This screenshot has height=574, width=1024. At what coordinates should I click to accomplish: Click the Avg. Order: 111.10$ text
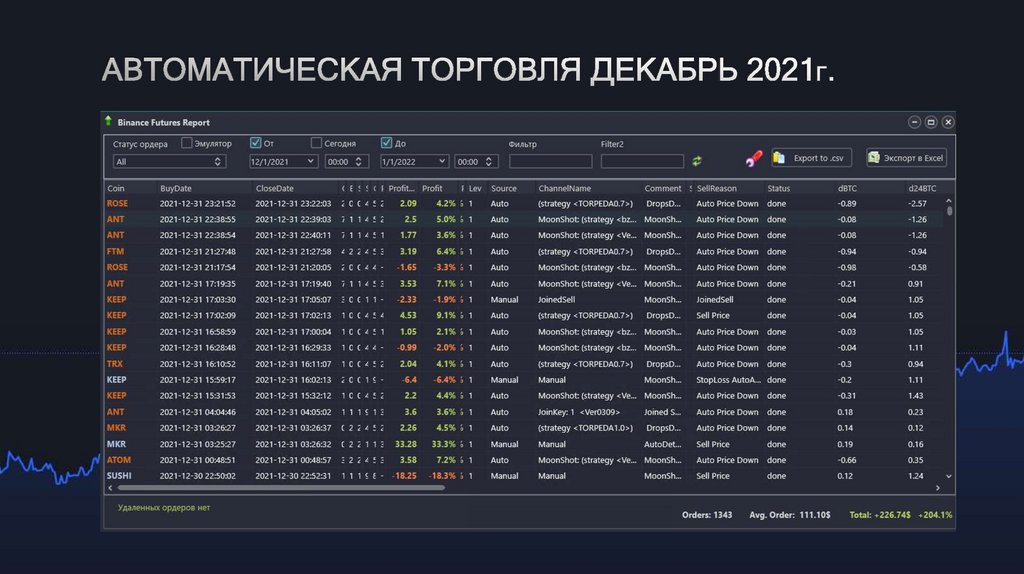pos(790,515)
